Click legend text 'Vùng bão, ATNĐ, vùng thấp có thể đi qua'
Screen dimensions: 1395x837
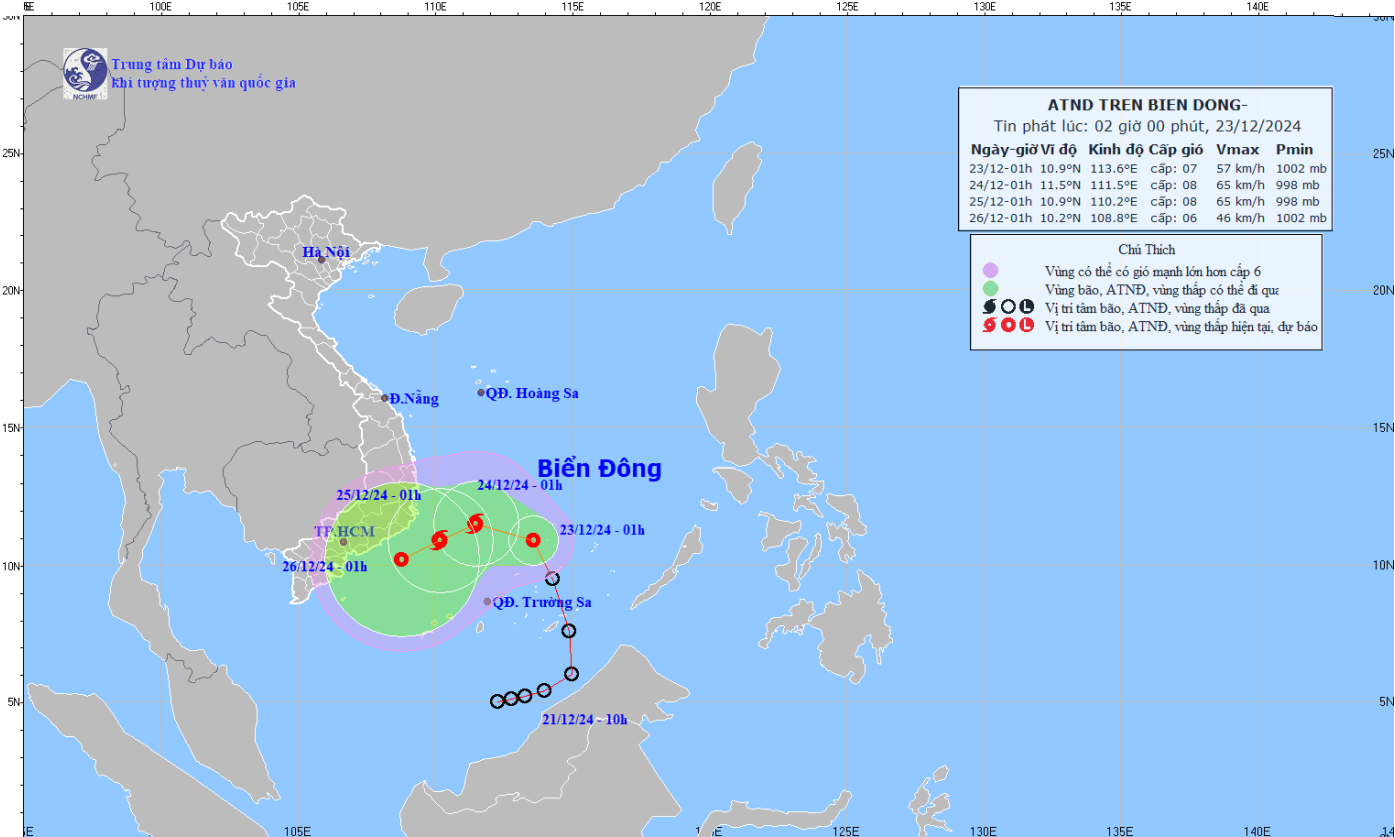1160,289
